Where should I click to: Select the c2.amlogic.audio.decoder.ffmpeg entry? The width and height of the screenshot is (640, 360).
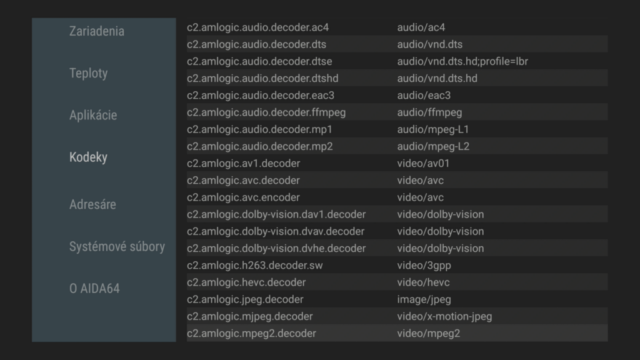(x=397, y=112)
